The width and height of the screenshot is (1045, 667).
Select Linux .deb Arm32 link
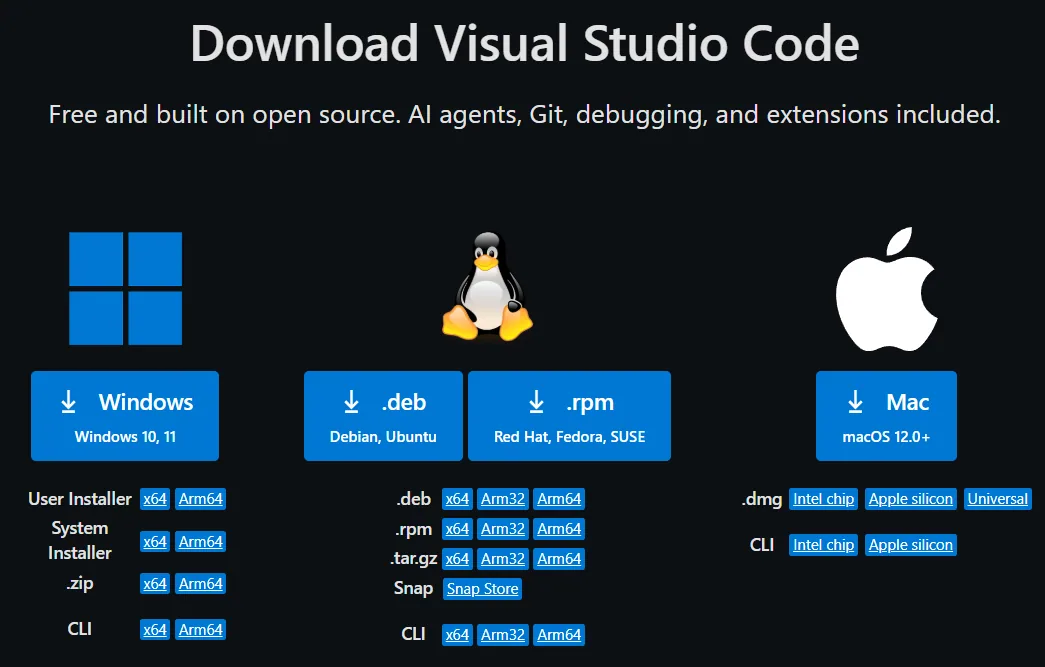(503, 499)
